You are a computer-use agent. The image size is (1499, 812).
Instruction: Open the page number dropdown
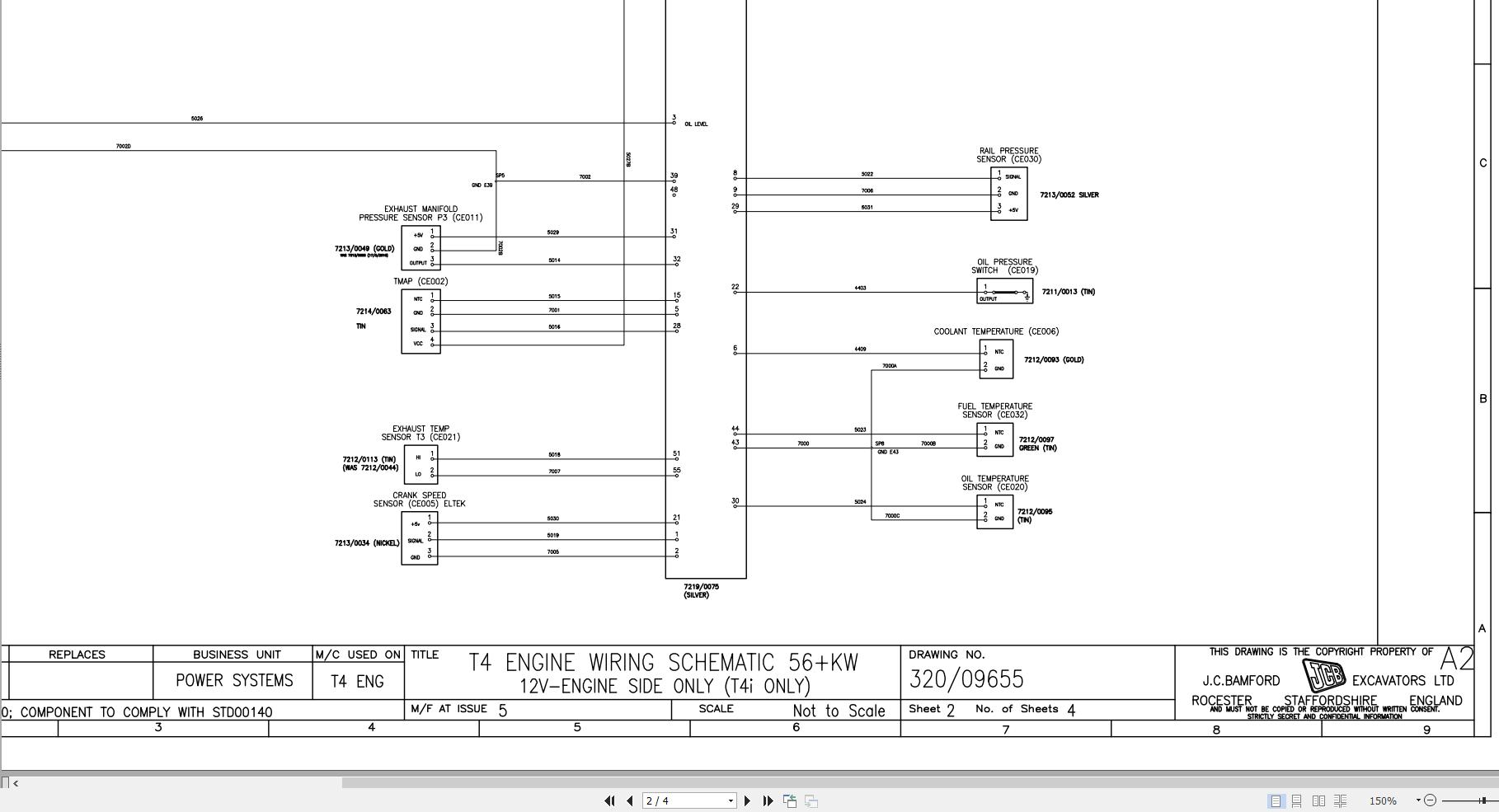[x=731, y=800]
